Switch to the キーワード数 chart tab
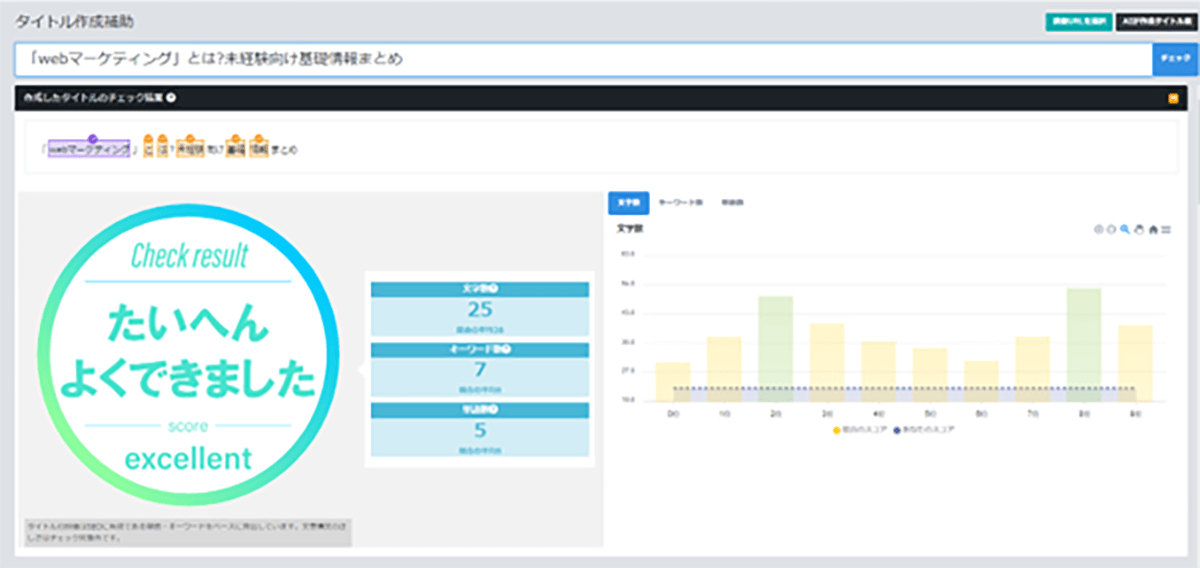This screenshot has width=1200, height=568. [x=681, y=202]
